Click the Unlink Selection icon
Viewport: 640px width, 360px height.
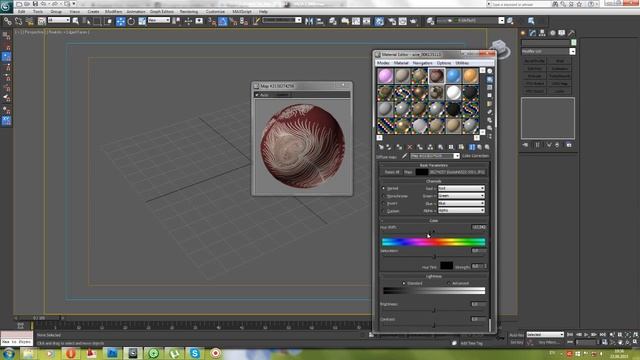(x=18, y=21)
